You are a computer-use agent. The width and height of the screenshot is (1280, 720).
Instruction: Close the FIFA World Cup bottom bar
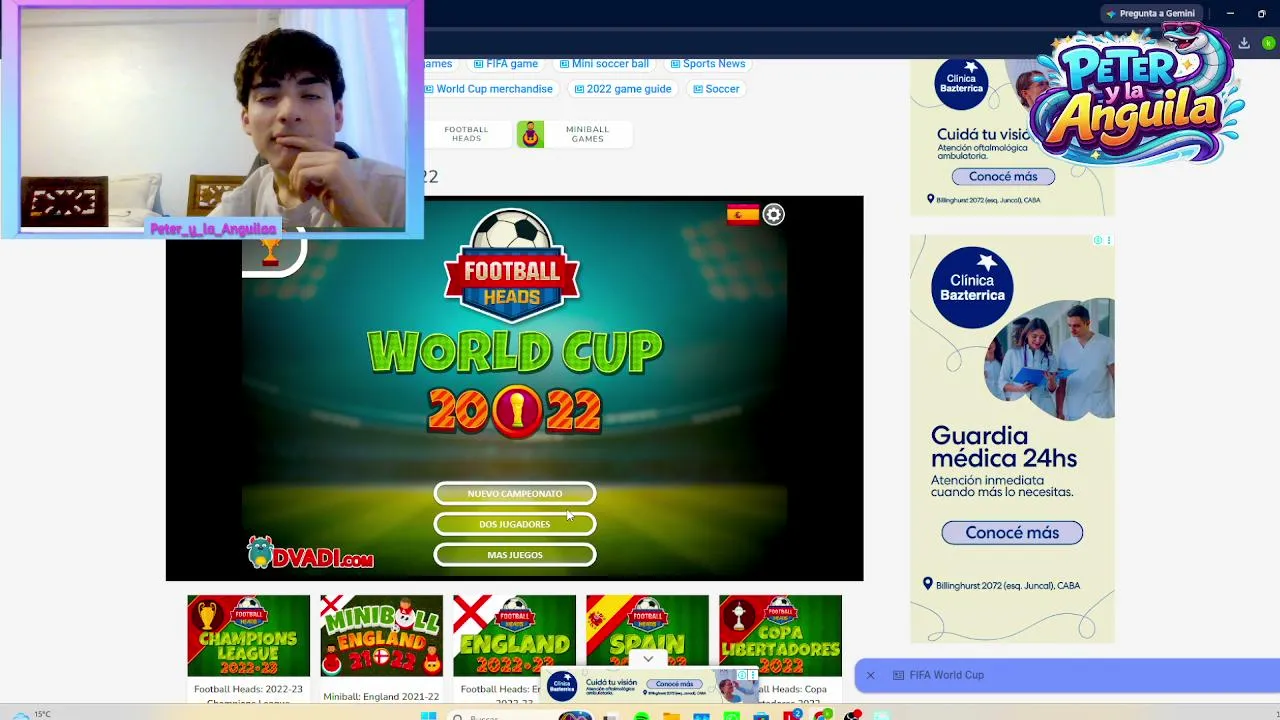click(870, 675)
